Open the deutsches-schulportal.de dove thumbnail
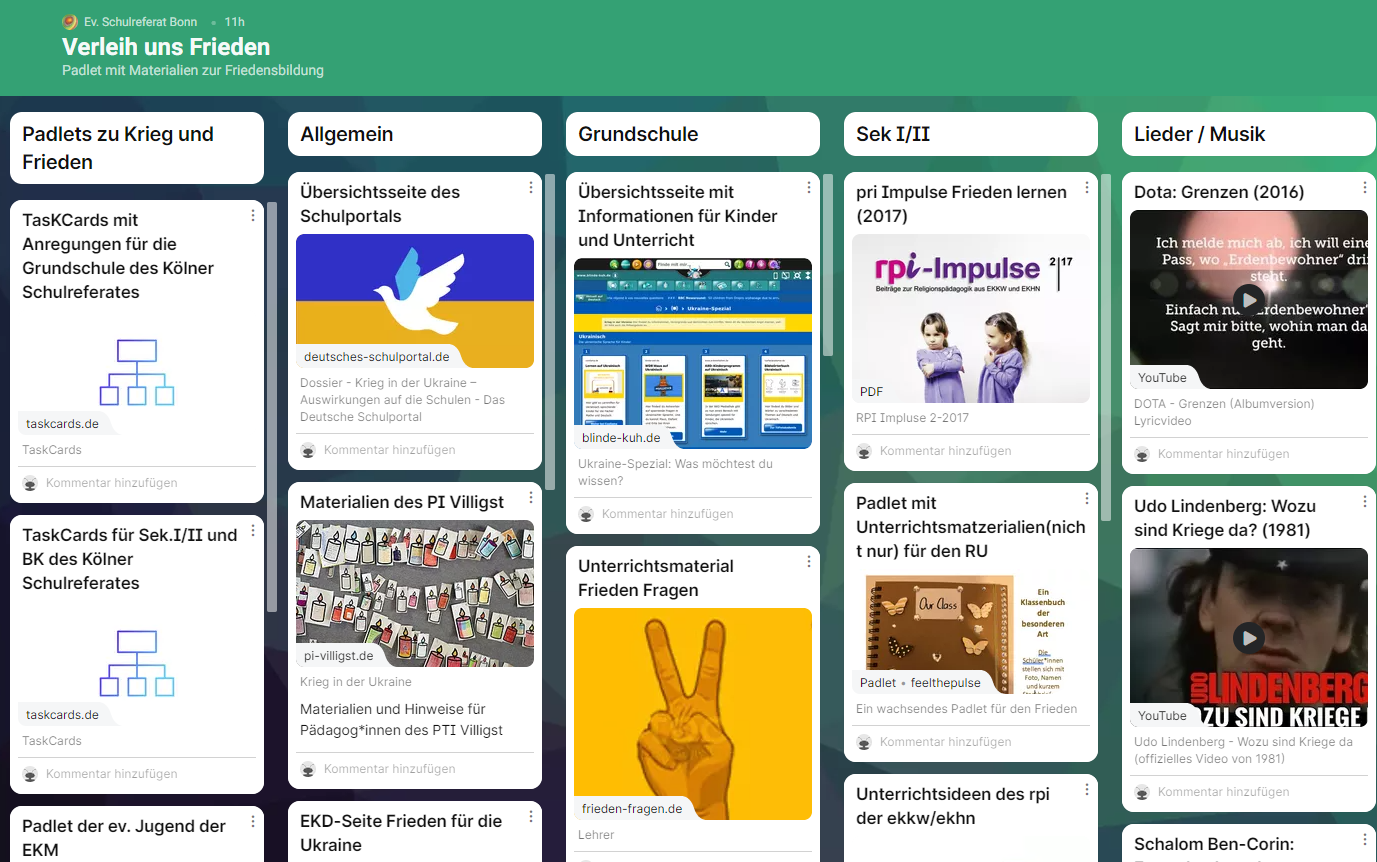This screenshot has width=1377, height=862. pos(415,301)
